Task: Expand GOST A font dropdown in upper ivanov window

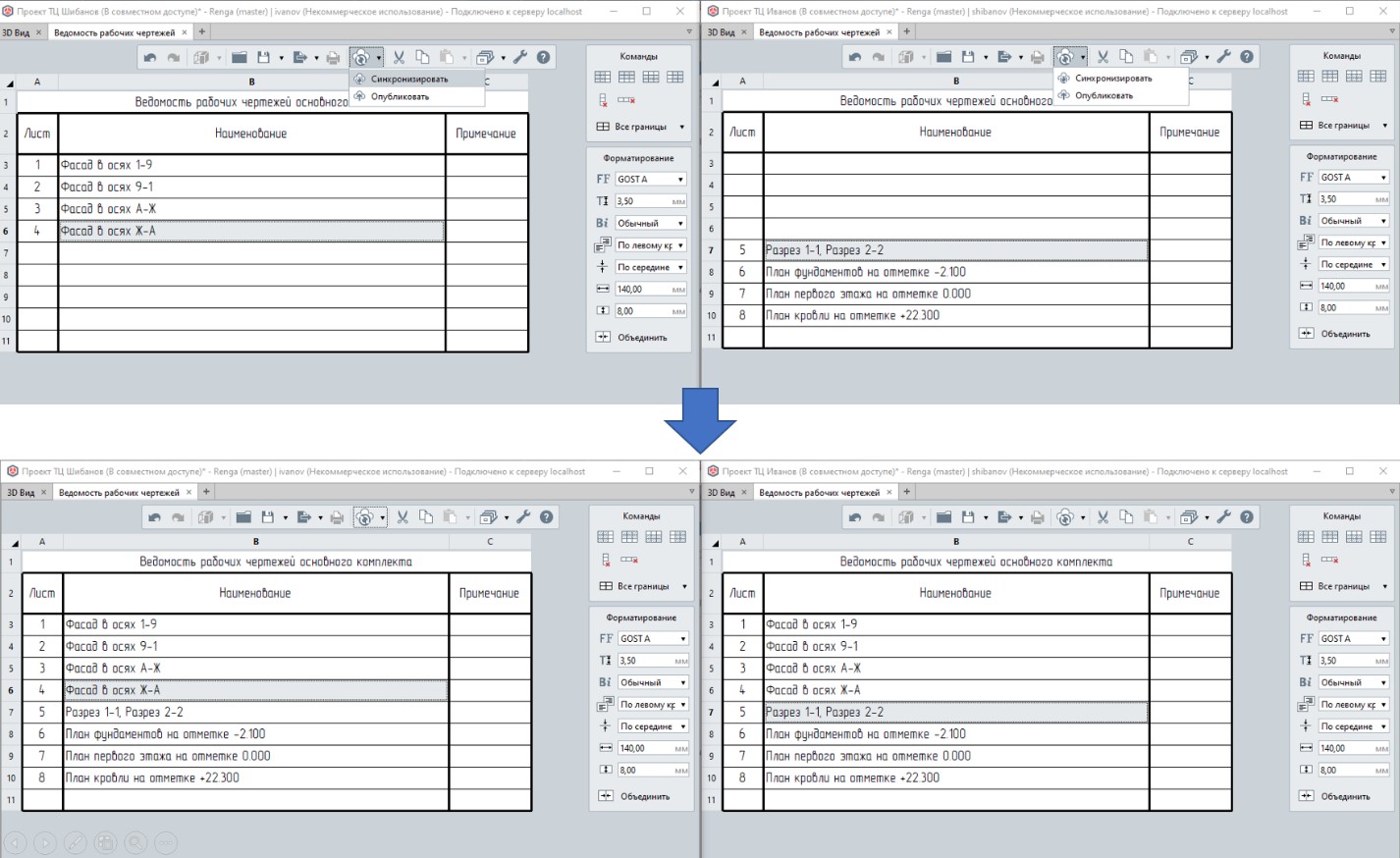Action: tap(650, 180)
